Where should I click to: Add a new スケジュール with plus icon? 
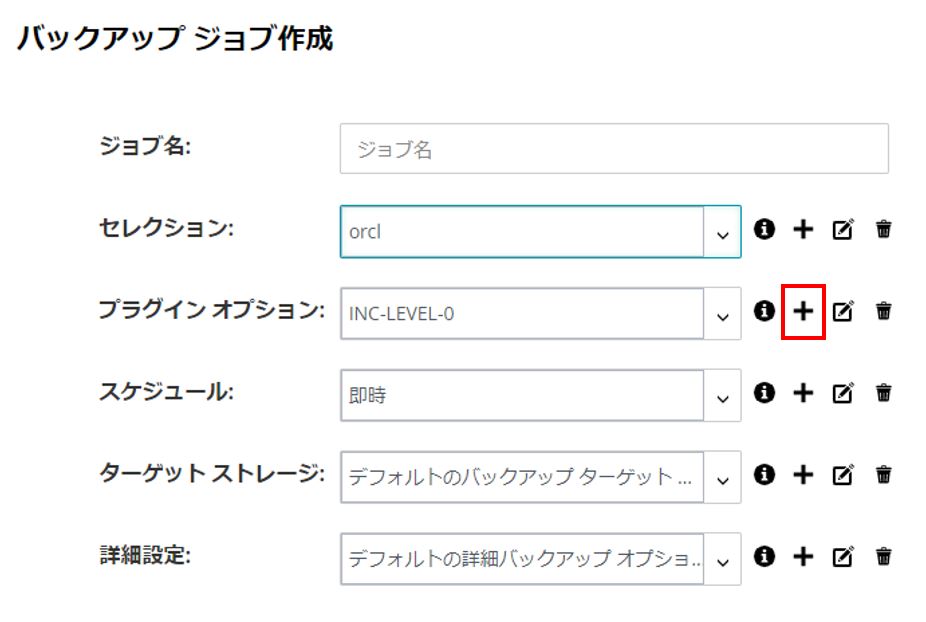click(803, 393)
